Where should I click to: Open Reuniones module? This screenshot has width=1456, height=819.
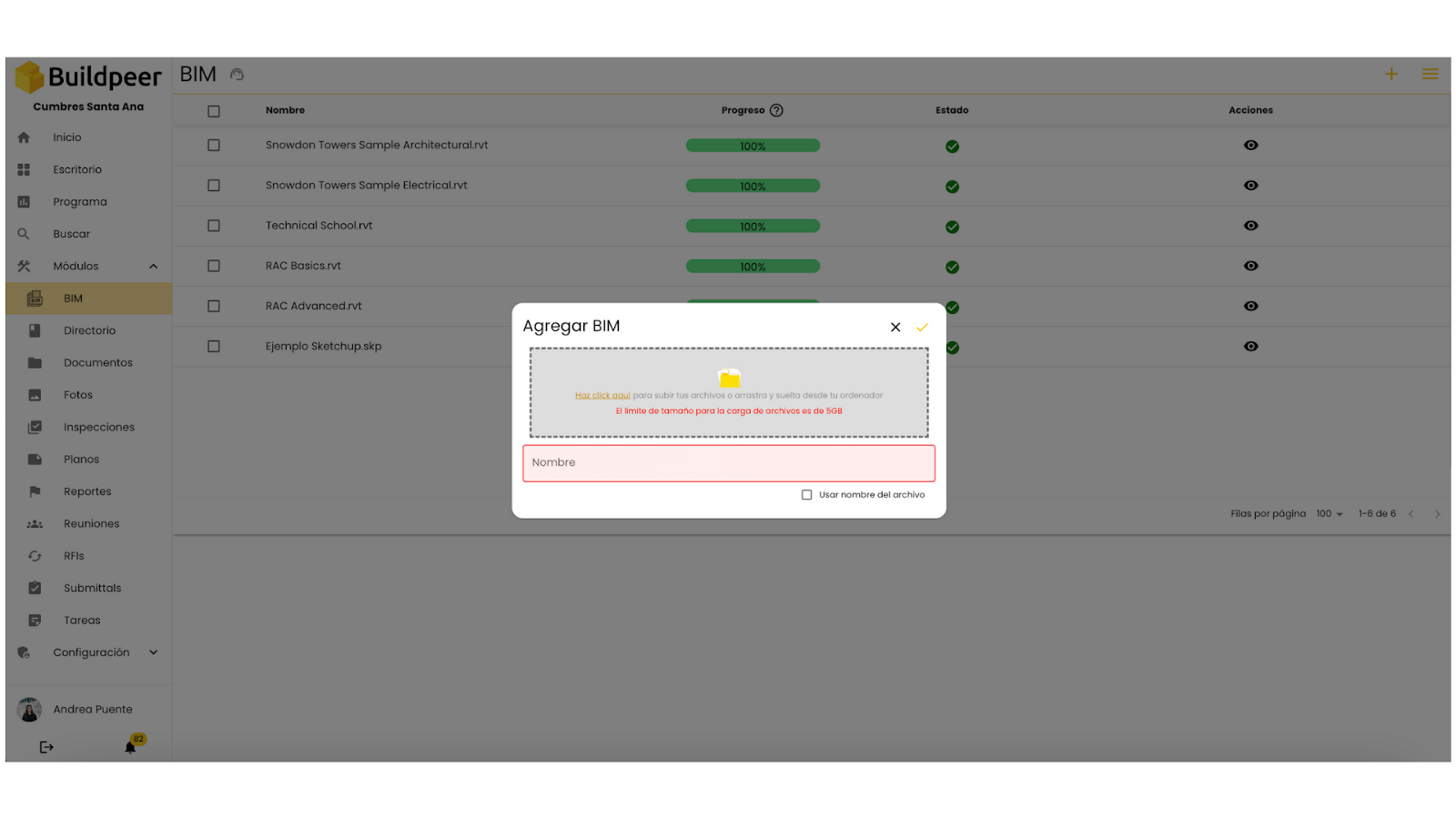88,524
